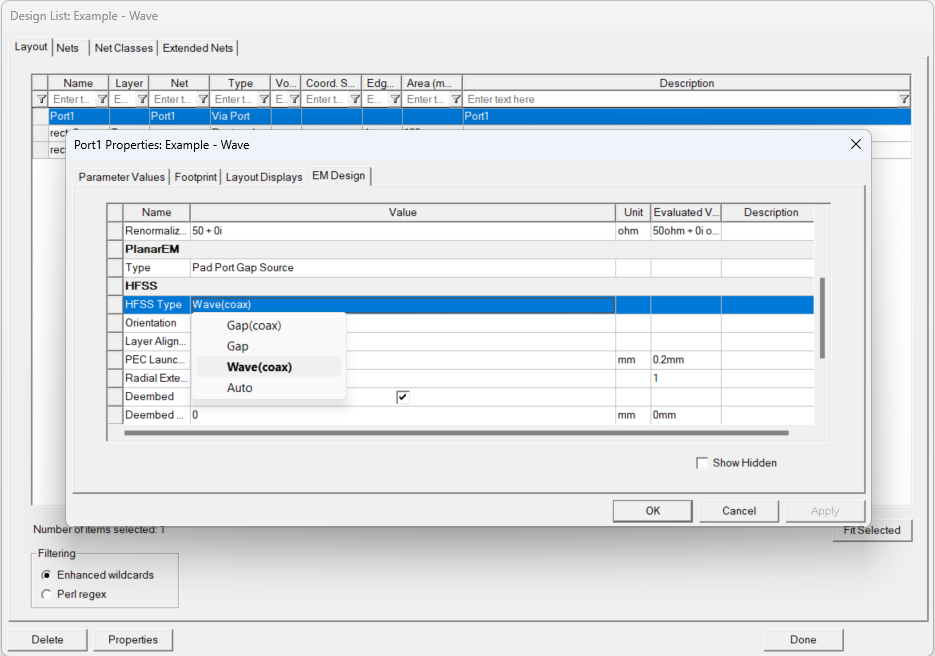935x656 pixels.
Task: Click the Via Port type cell
Action: click(x=240, y=116)
